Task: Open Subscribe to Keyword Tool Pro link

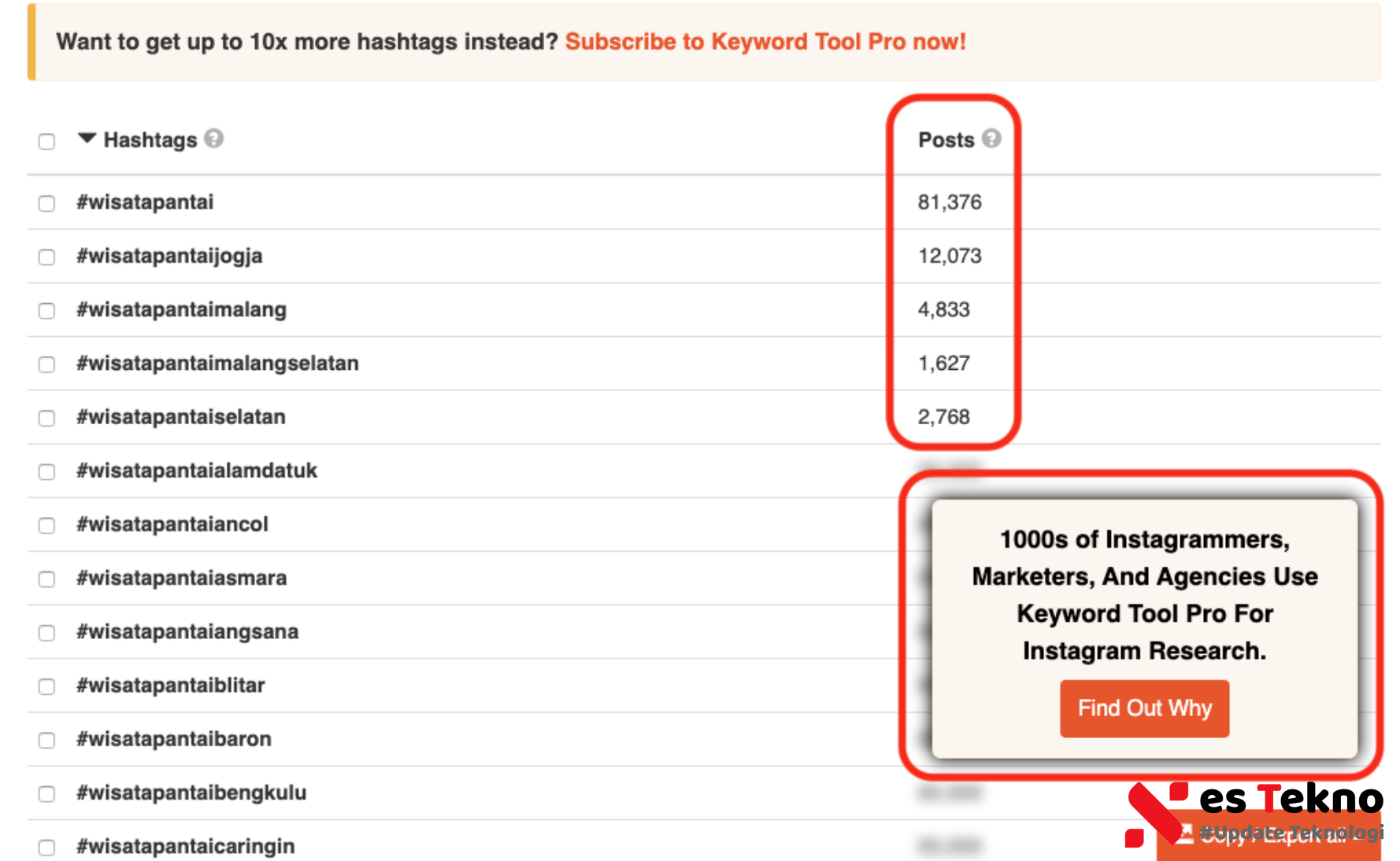Action: tap(765, 42)
